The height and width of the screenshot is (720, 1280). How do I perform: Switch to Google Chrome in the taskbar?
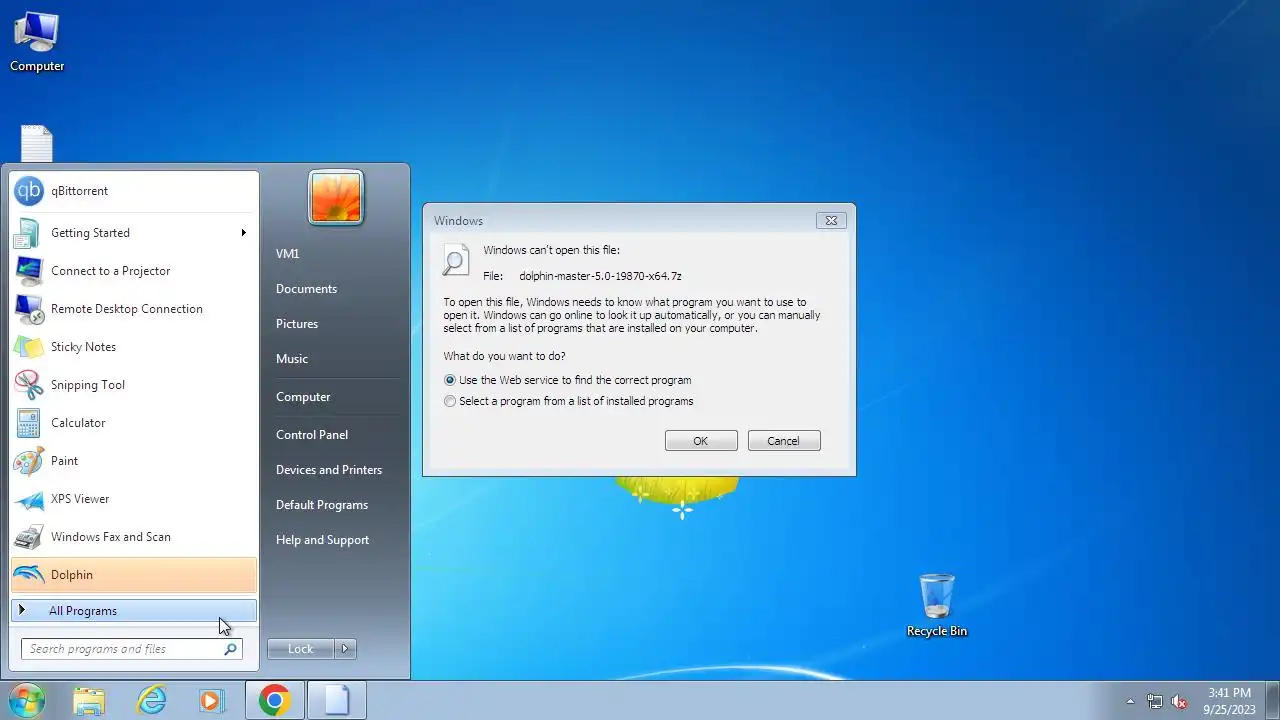coord(274,700)
